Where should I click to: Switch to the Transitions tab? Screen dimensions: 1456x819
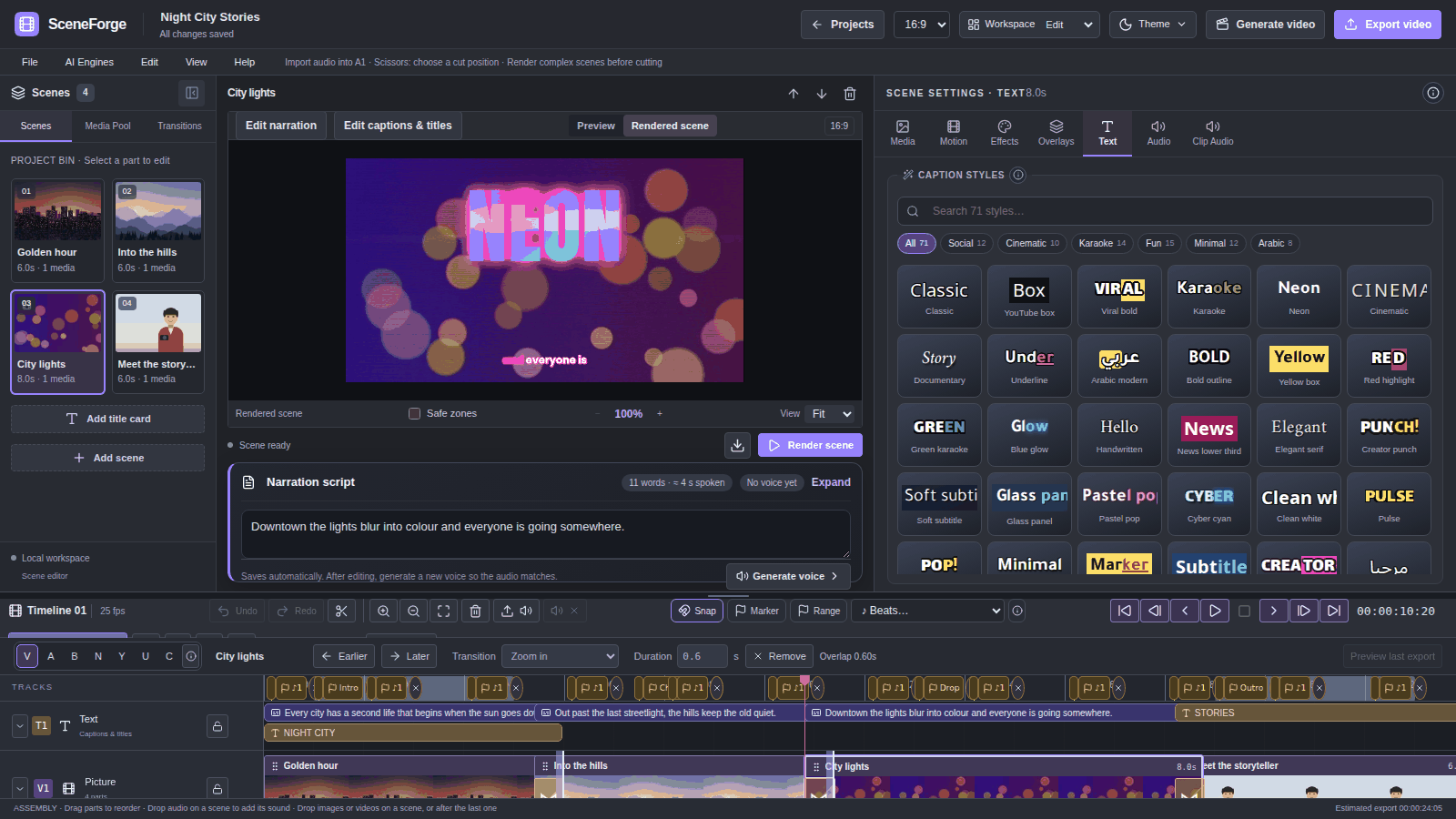point(179,126)
